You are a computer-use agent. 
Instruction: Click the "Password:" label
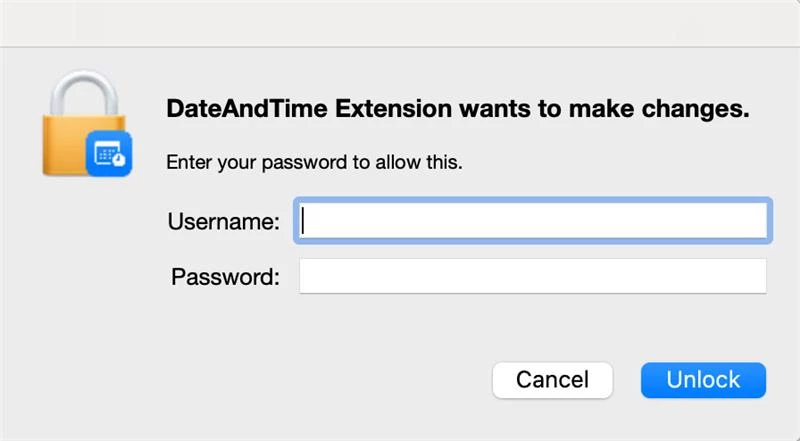click(x=225, y=277)
